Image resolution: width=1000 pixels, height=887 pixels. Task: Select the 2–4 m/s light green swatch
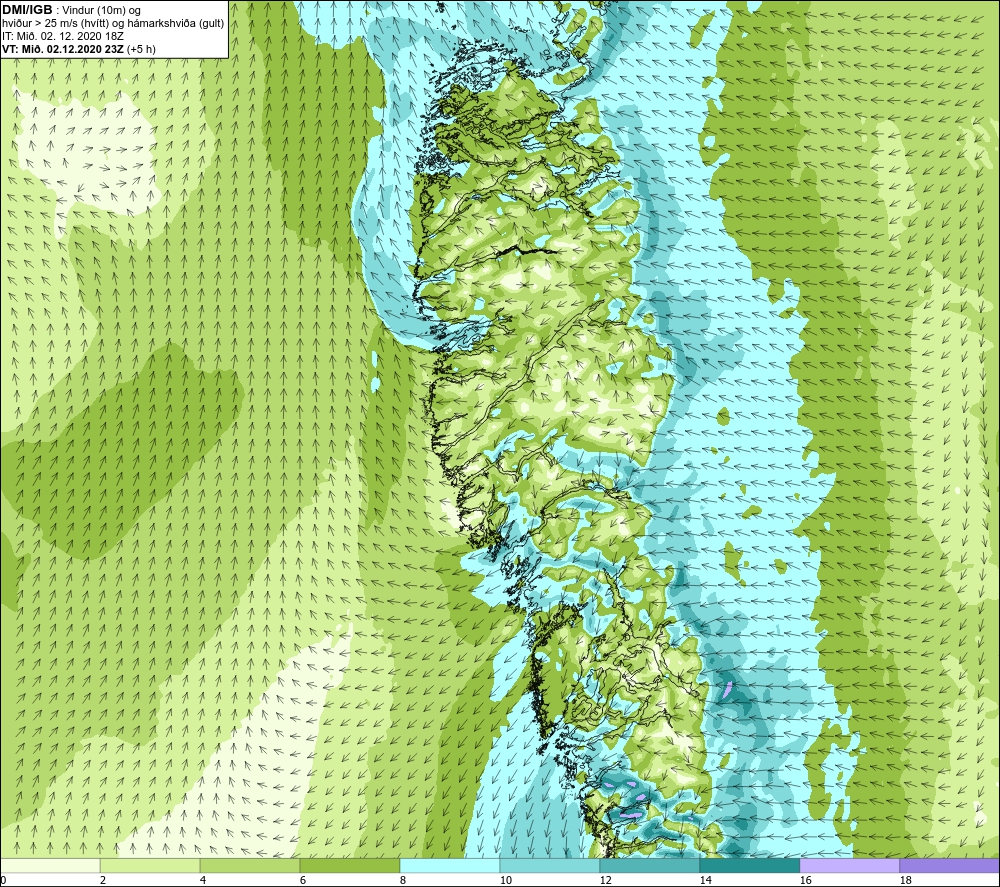[150, 866]
